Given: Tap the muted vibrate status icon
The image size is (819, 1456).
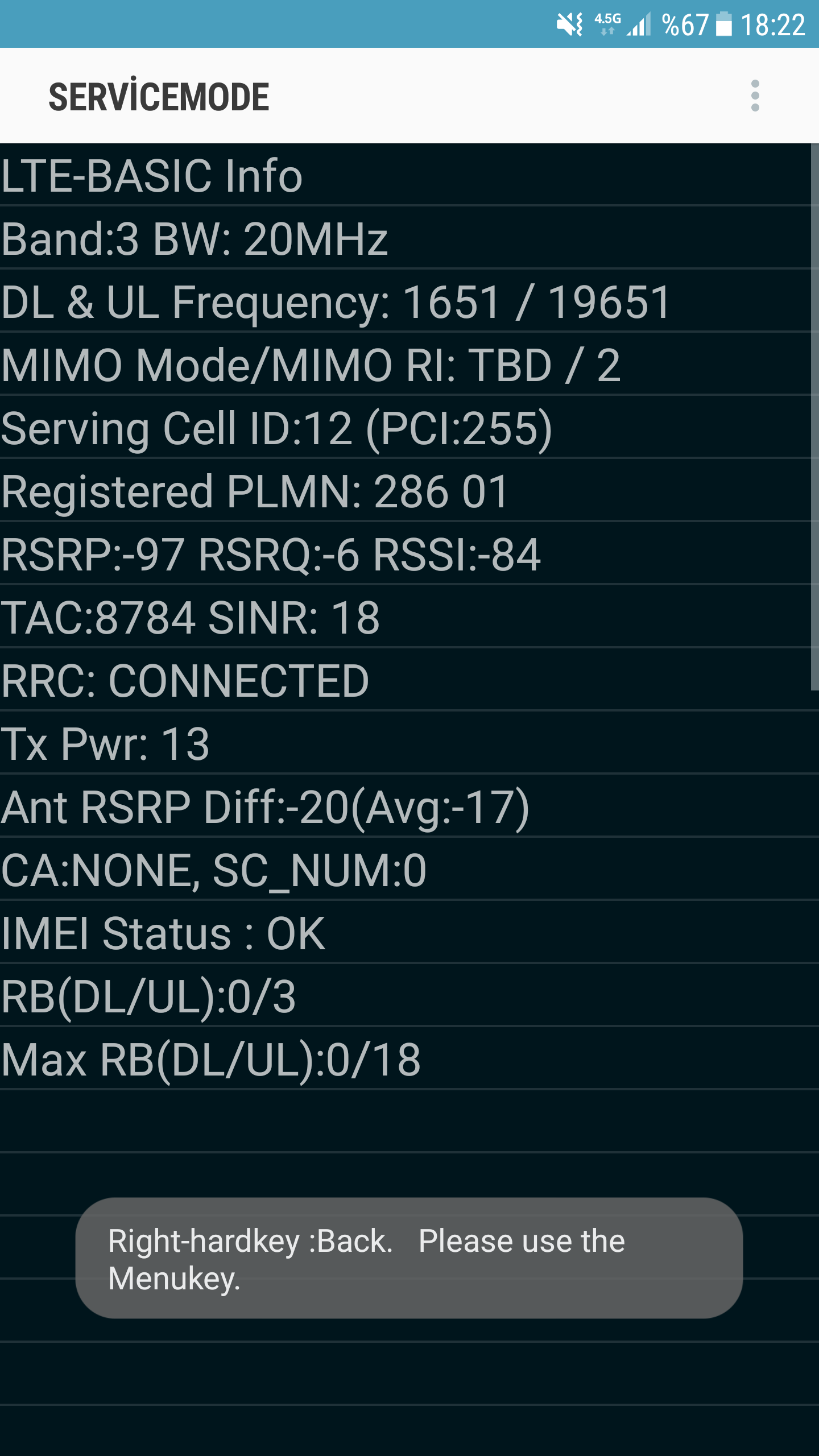Looking at the screenshot, I should (x=569, y=24).
